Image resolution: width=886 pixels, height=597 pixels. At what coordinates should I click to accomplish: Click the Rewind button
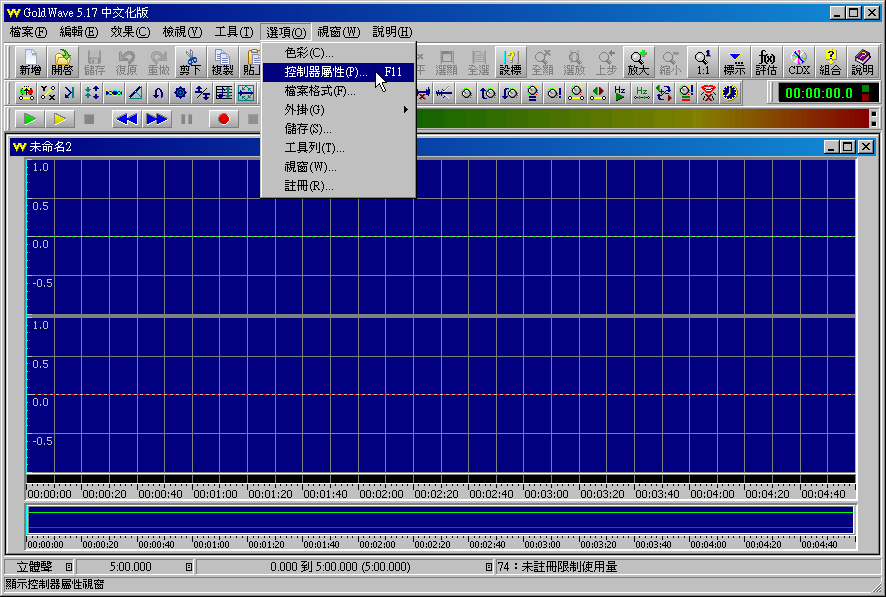tap(126, 119)
